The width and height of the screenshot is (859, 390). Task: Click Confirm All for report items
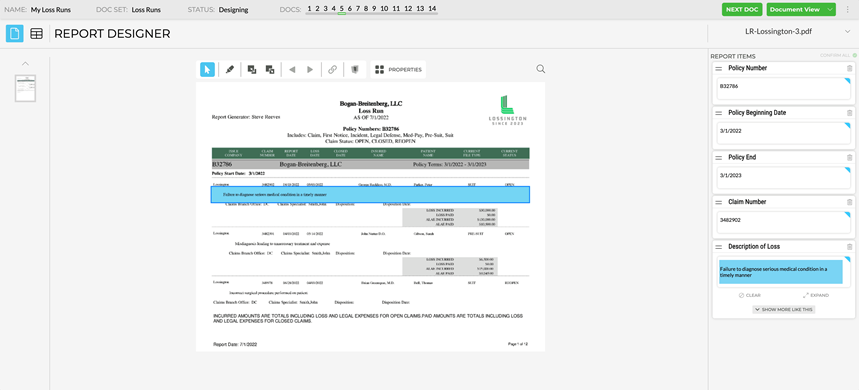point(838,55)
